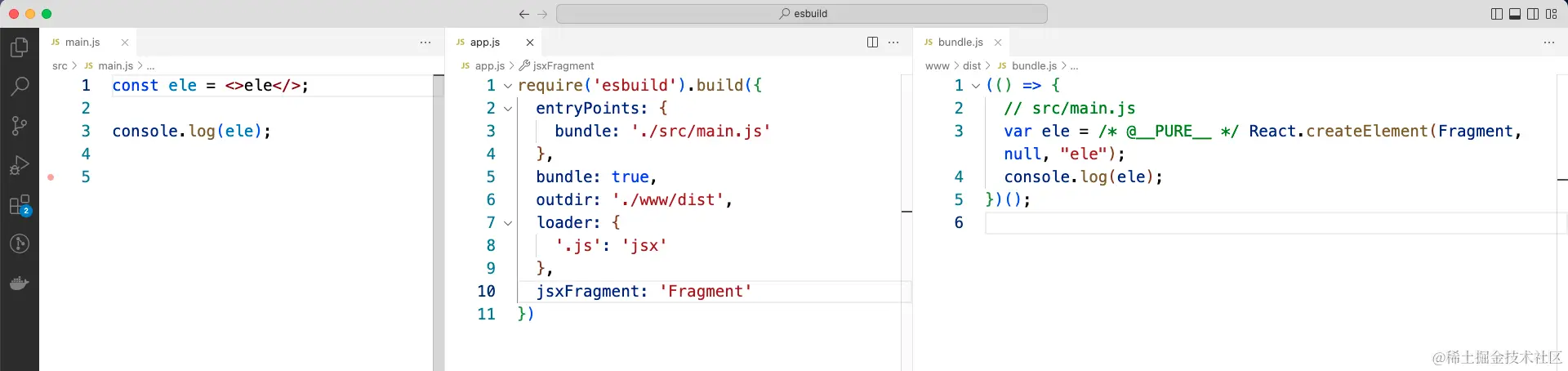Viewport: 1568px width, 371px height.
Task: Click dist breadcrumb in bundle.js editor
Action: click(972, 65)
